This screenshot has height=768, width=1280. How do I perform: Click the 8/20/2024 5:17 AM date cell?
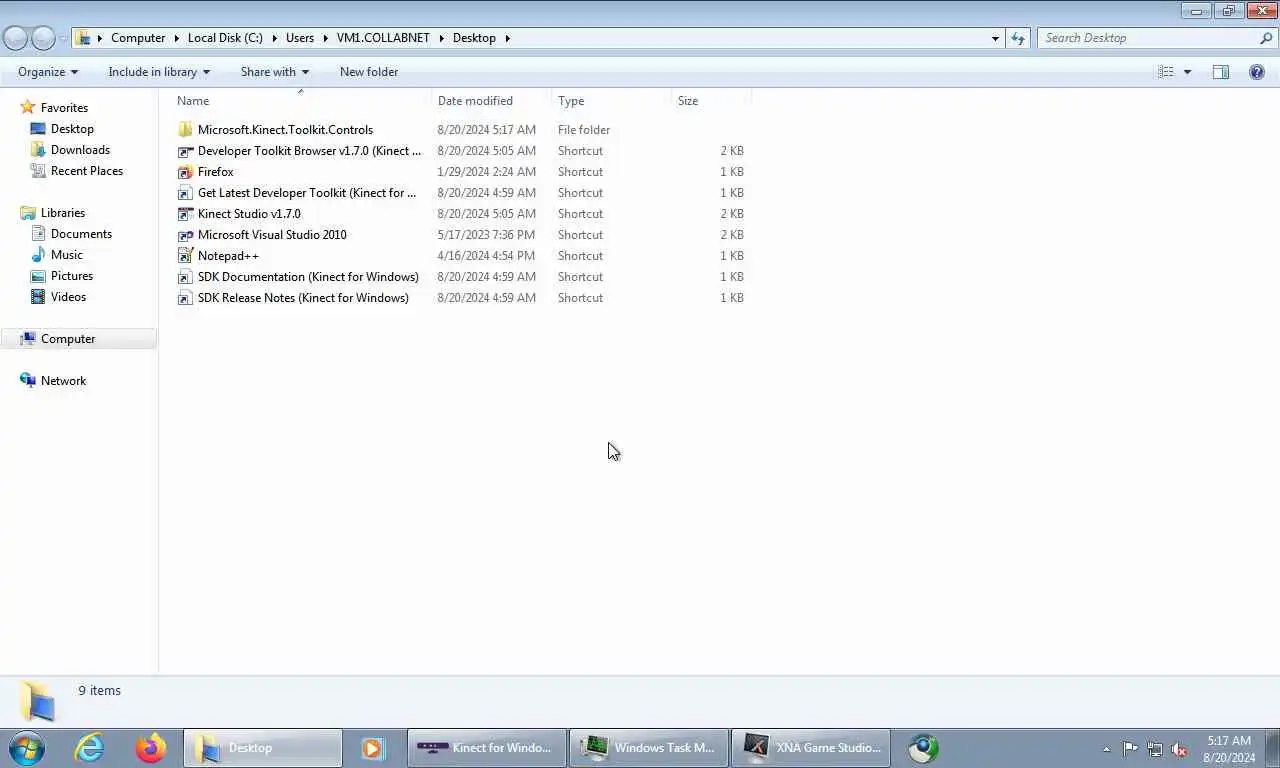[x=486, y=130]
